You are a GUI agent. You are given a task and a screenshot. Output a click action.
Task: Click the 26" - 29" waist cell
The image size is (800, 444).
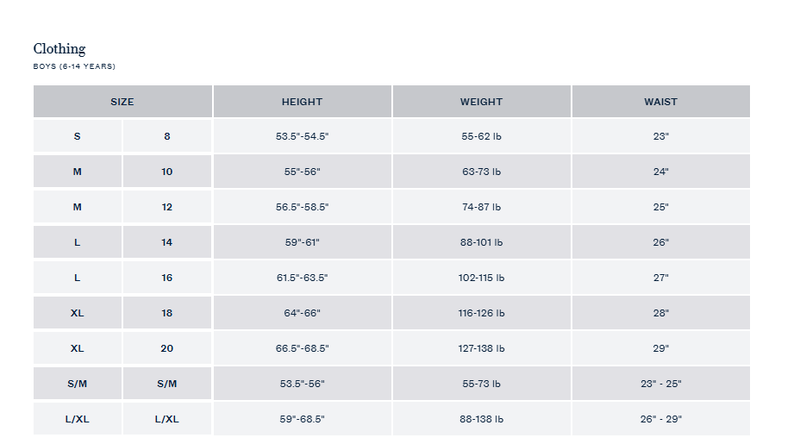[660, 420]
